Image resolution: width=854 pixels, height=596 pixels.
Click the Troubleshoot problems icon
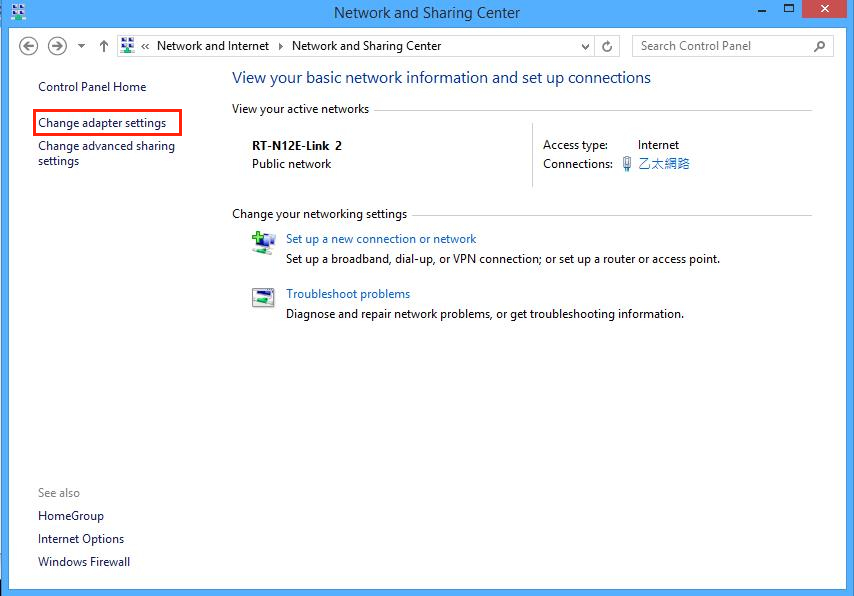263,298
